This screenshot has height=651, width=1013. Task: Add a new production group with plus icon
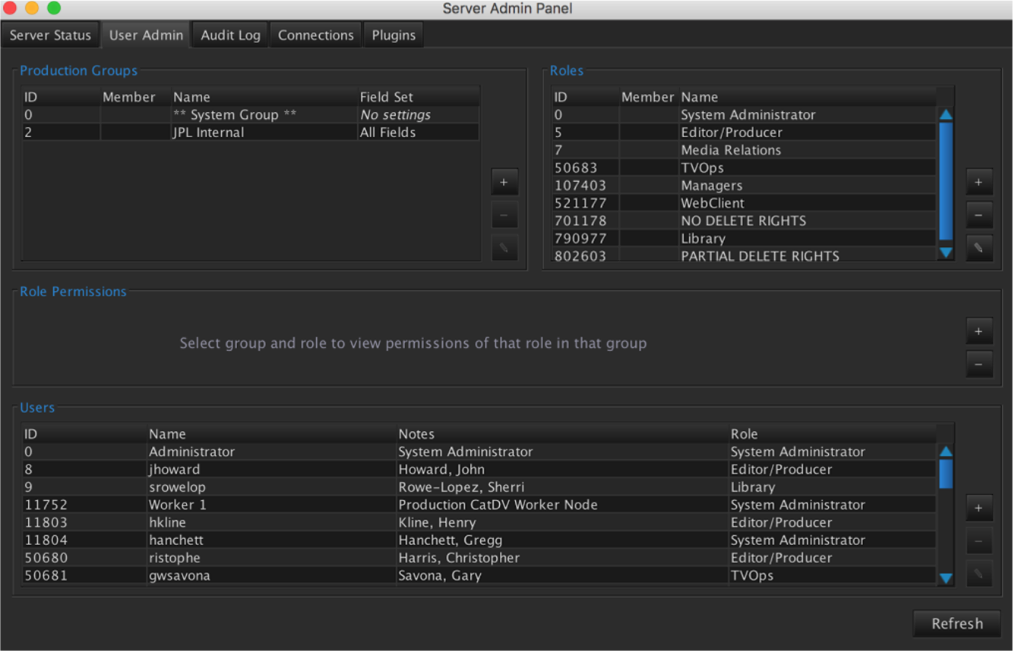(x=504, y=183)
